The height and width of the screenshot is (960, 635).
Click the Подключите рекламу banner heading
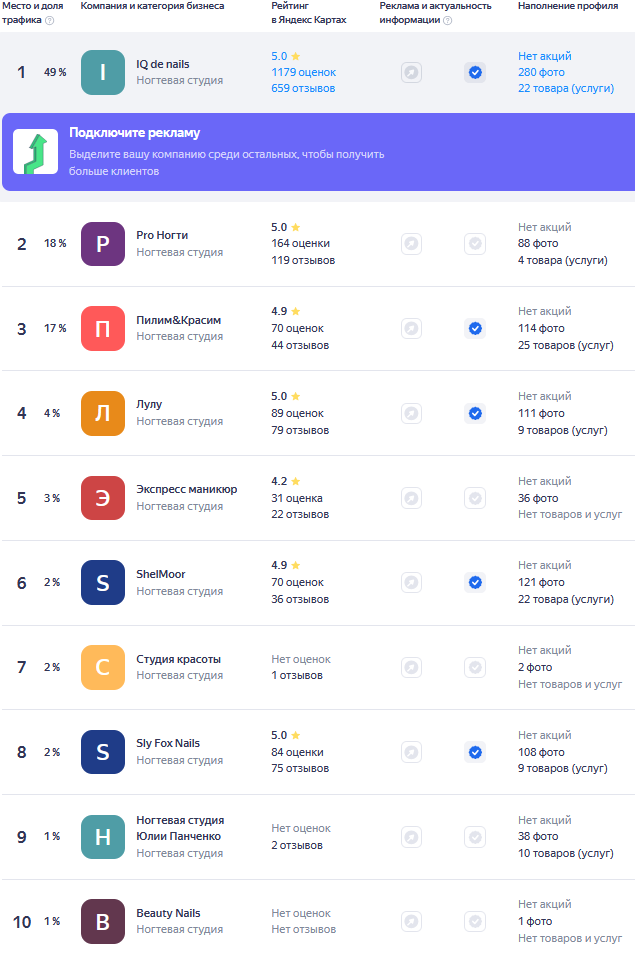(135, 133)
